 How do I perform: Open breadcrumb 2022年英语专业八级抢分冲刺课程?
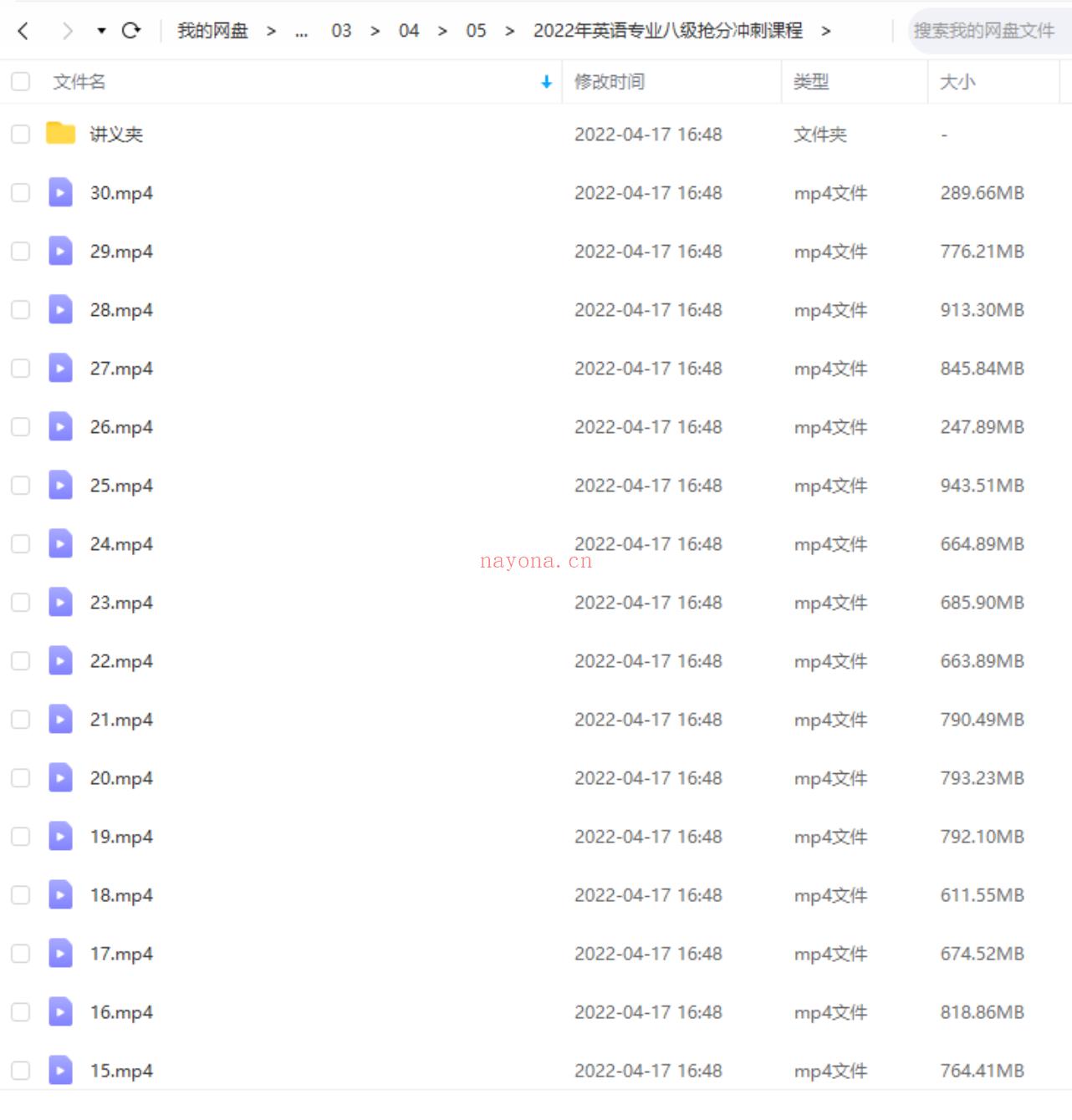(668, 31)
